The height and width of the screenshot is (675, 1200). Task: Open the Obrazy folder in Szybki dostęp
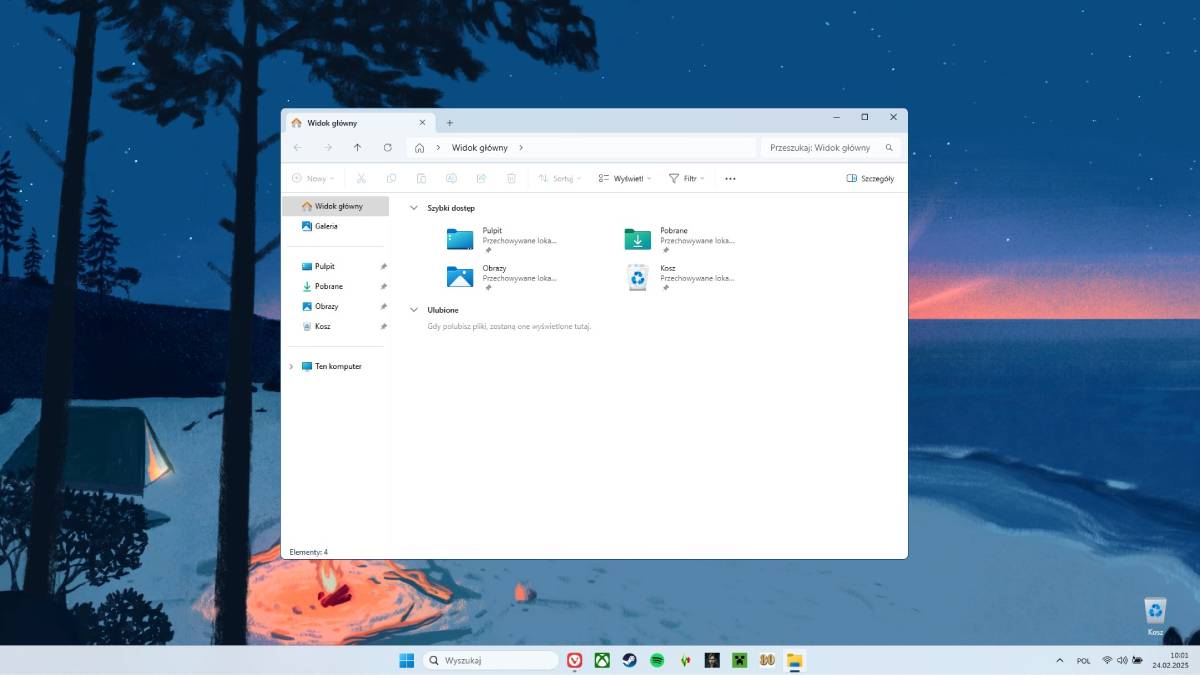460,277
